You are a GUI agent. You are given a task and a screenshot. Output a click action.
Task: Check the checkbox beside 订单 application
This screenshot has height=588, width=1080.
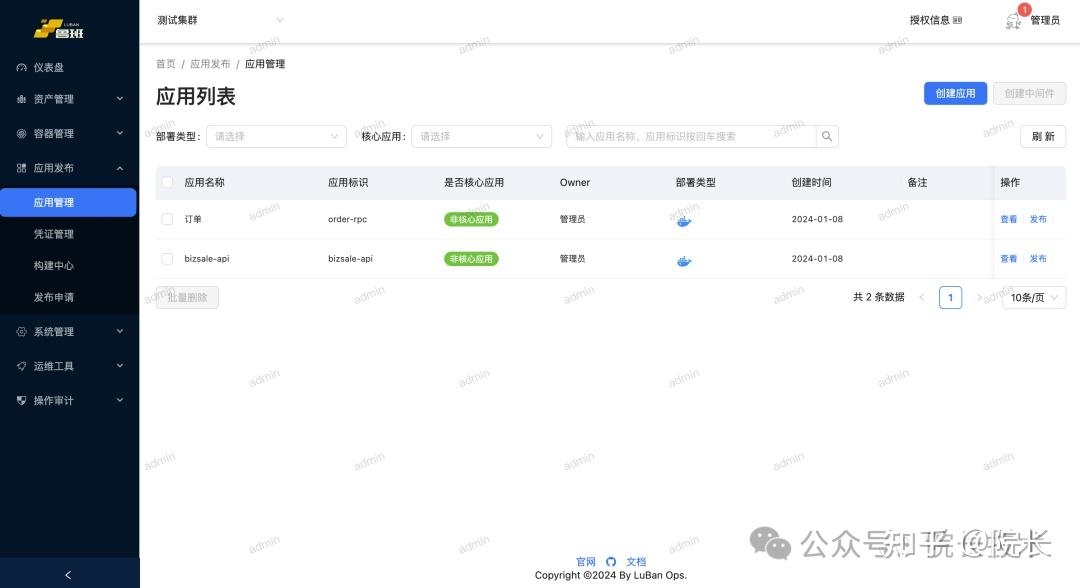(x=167, y=219)
